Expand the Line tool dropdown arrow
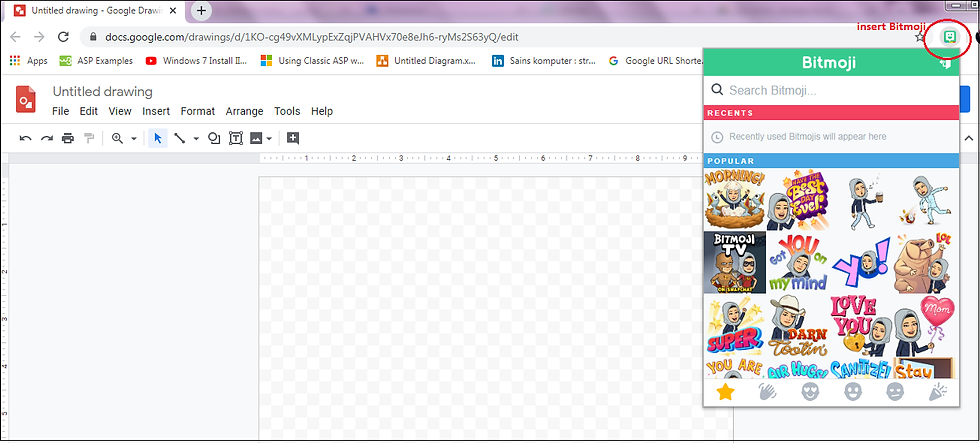The height and width of the screenshot is (443, 980). pos(196,139)
